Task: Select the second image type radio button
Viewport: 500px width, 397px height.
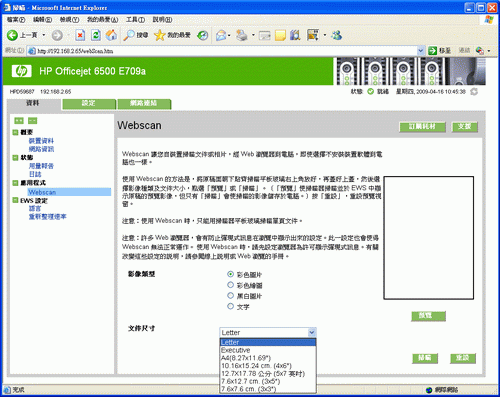Action: [x=230, y=285]
